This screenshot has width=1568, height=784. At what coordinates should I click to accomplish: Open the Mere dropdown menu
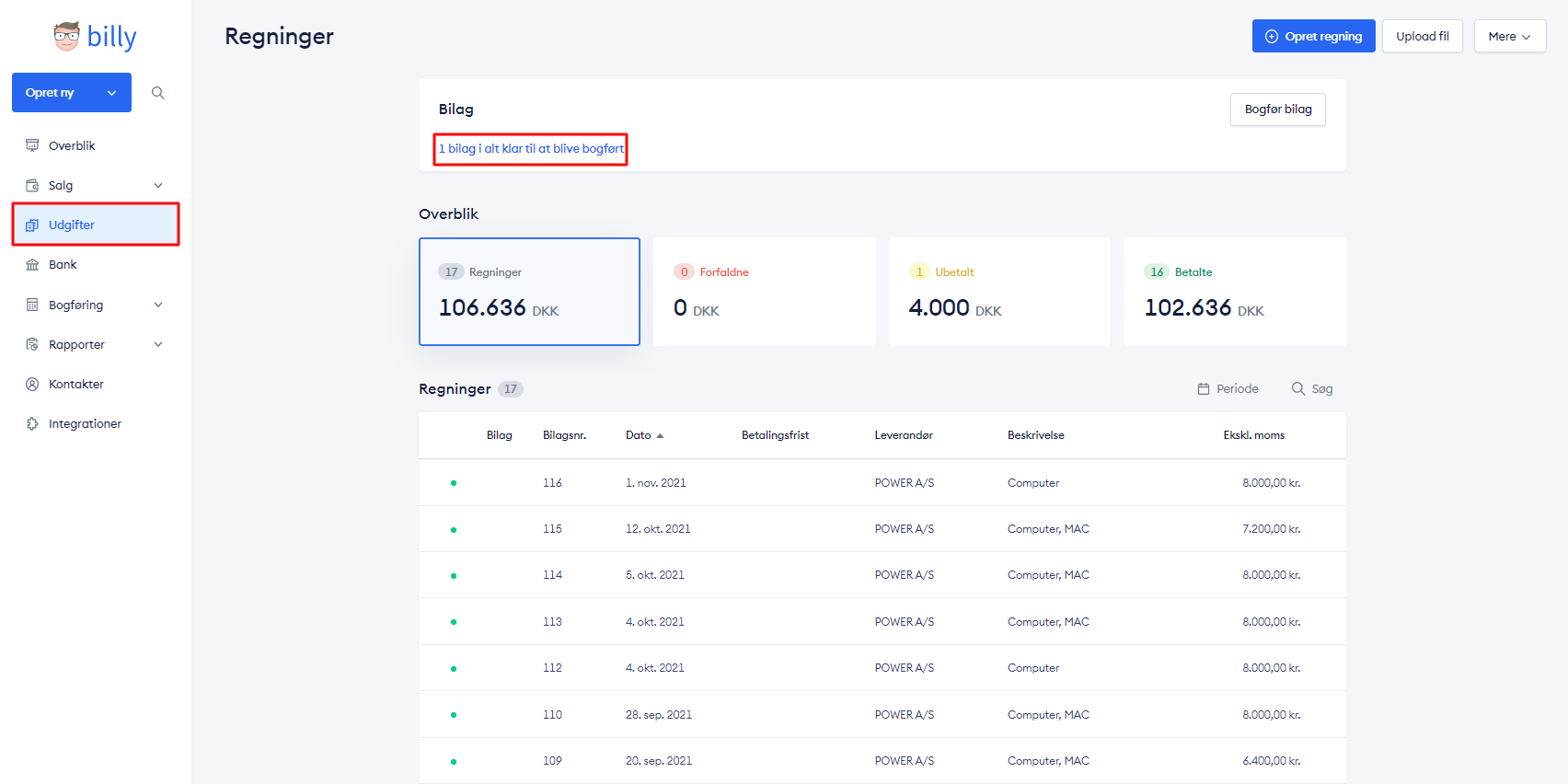1510,37
